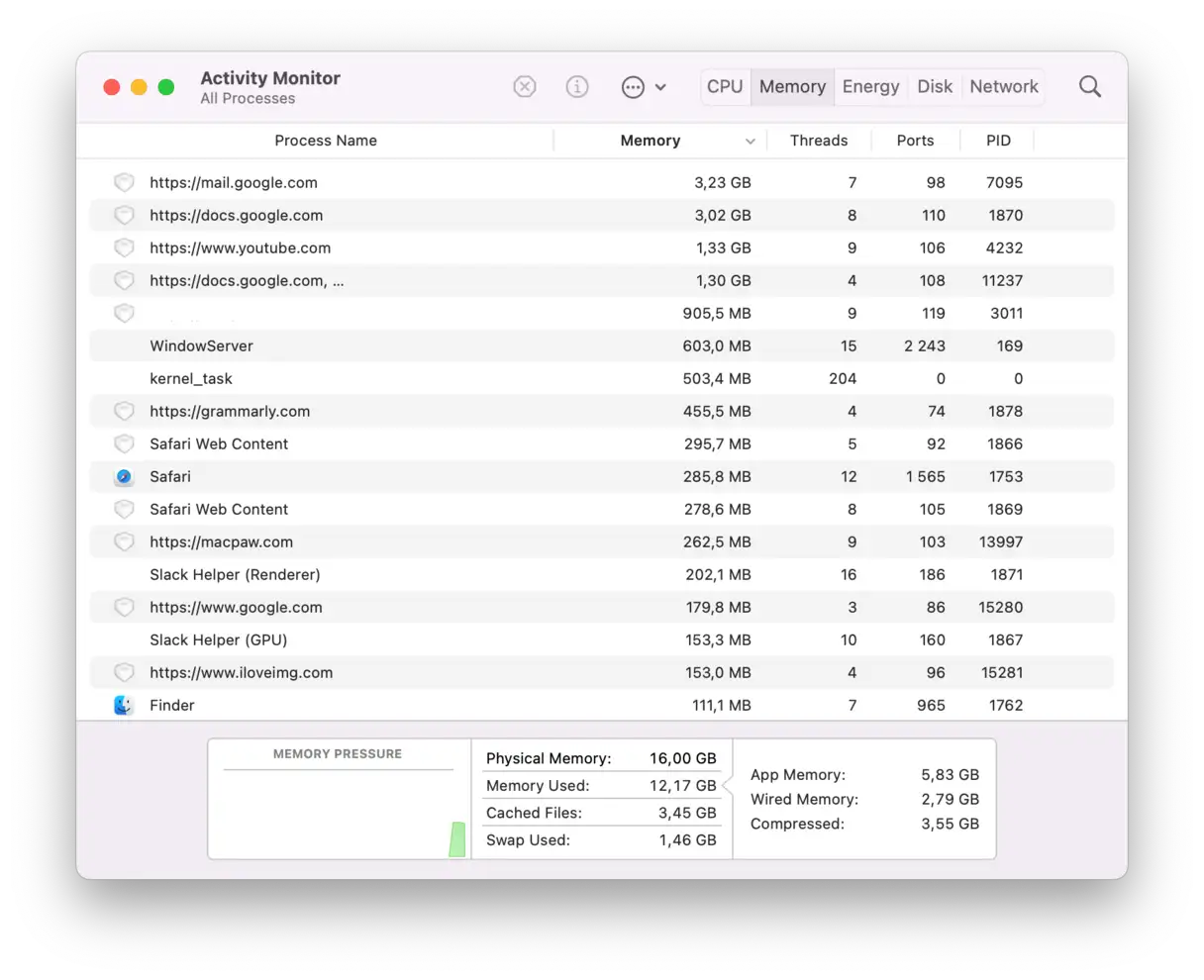This screenshot has height=980, width=1204.
Task: Open the process info (i) icon
Action: (577, 87)
